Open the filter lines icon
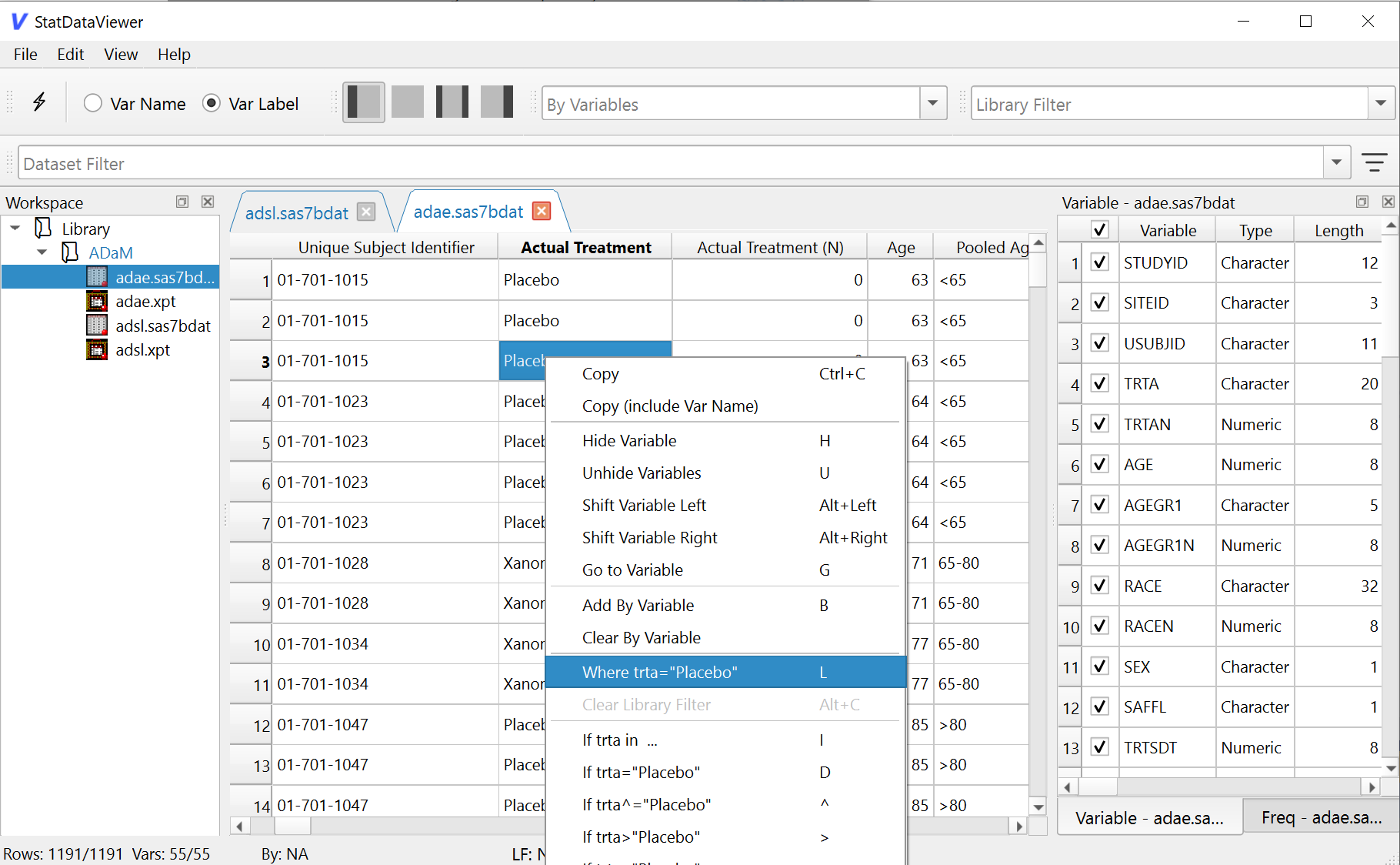The height and width of the screenshot is (865, 1400). tap(1374, 162)
